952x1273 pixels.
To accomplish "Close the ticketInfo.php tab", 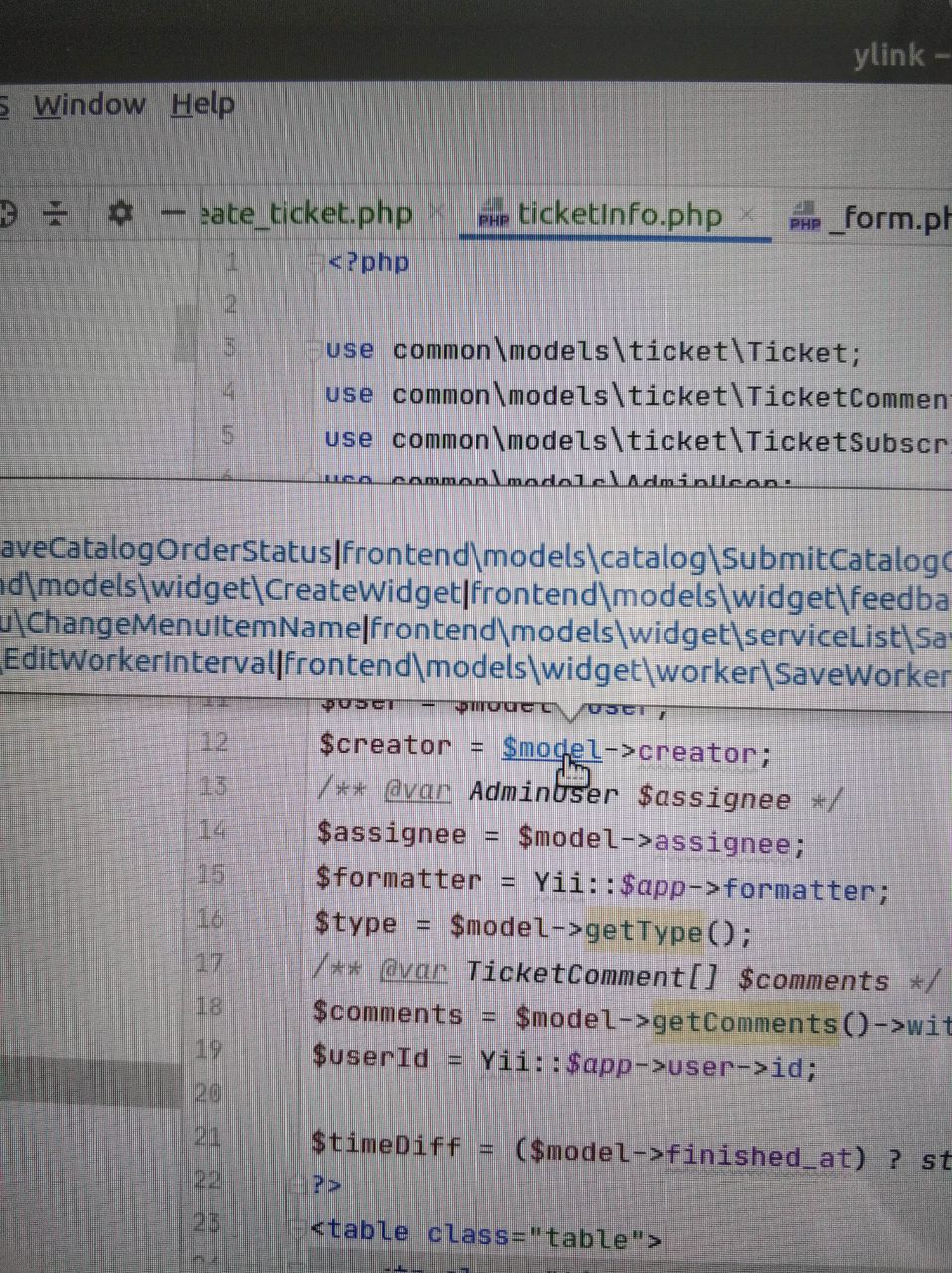I will 749,214.
